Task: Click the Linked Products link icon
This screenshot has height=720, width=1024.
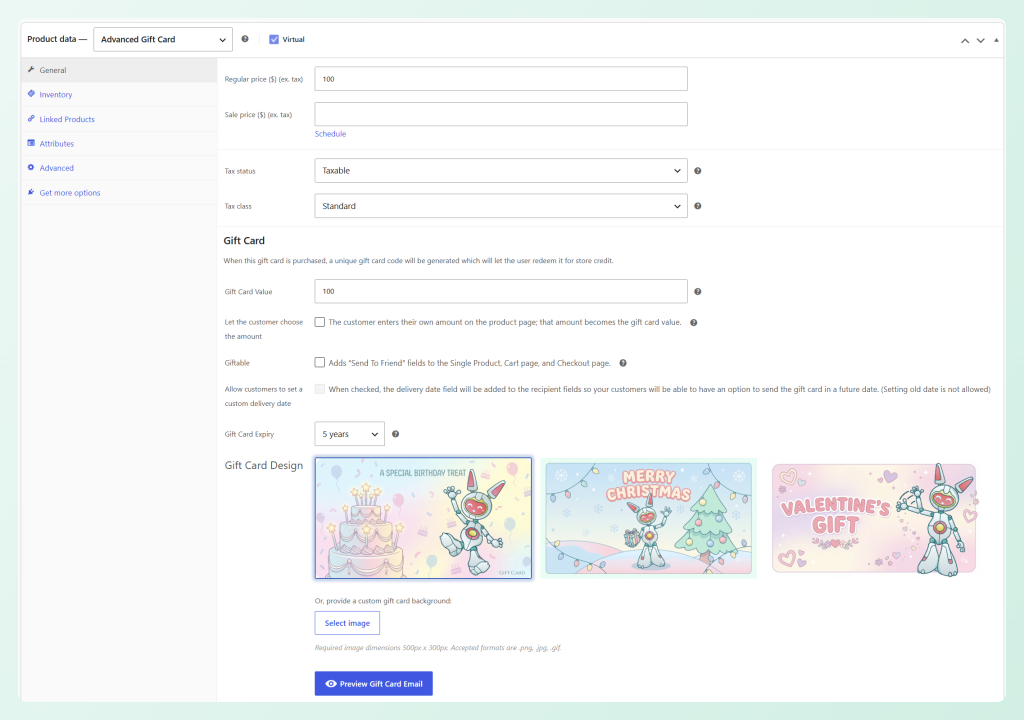Action: (x=31, y=119)
